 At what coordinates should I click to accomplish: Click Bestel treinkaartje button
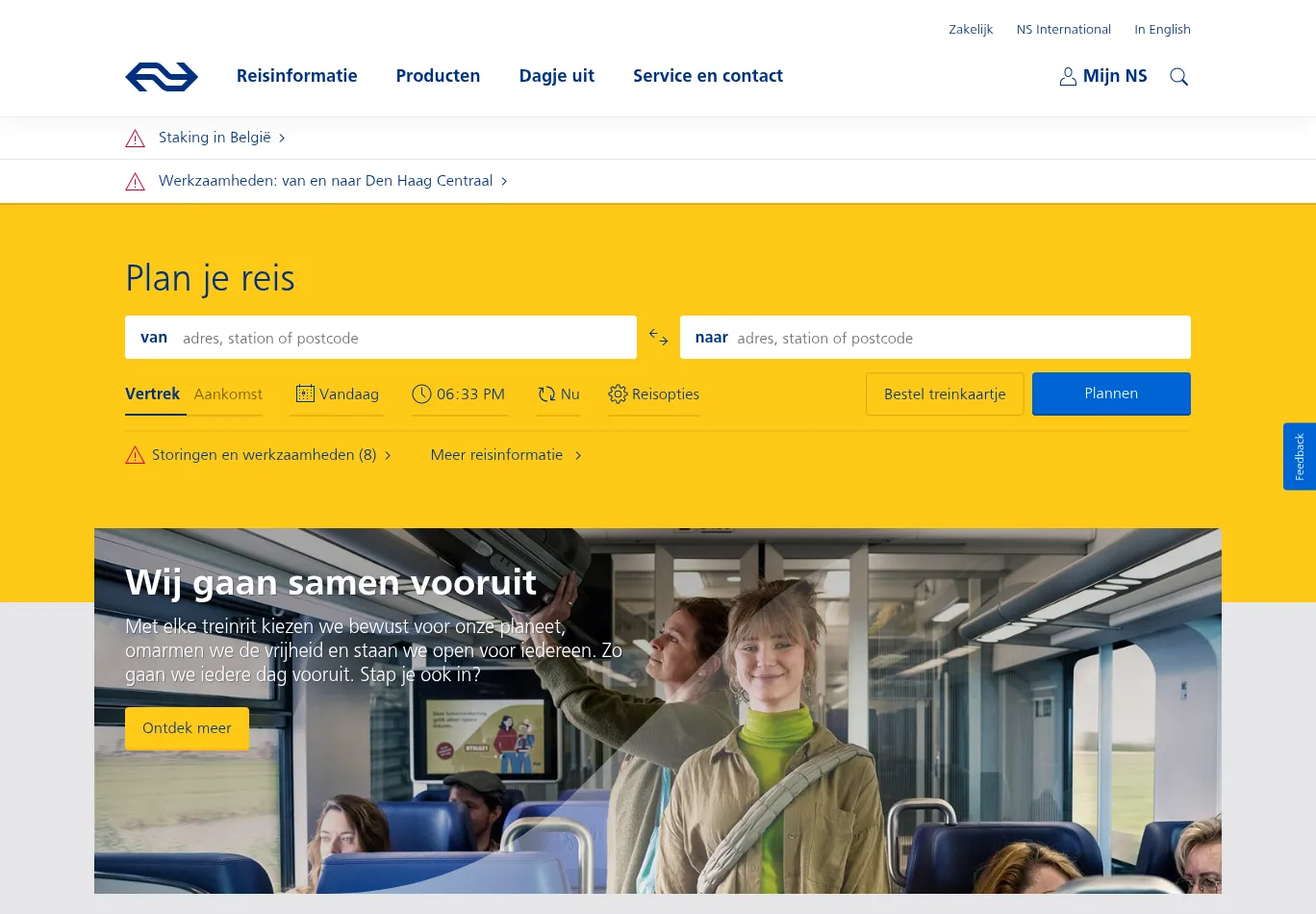945,394
